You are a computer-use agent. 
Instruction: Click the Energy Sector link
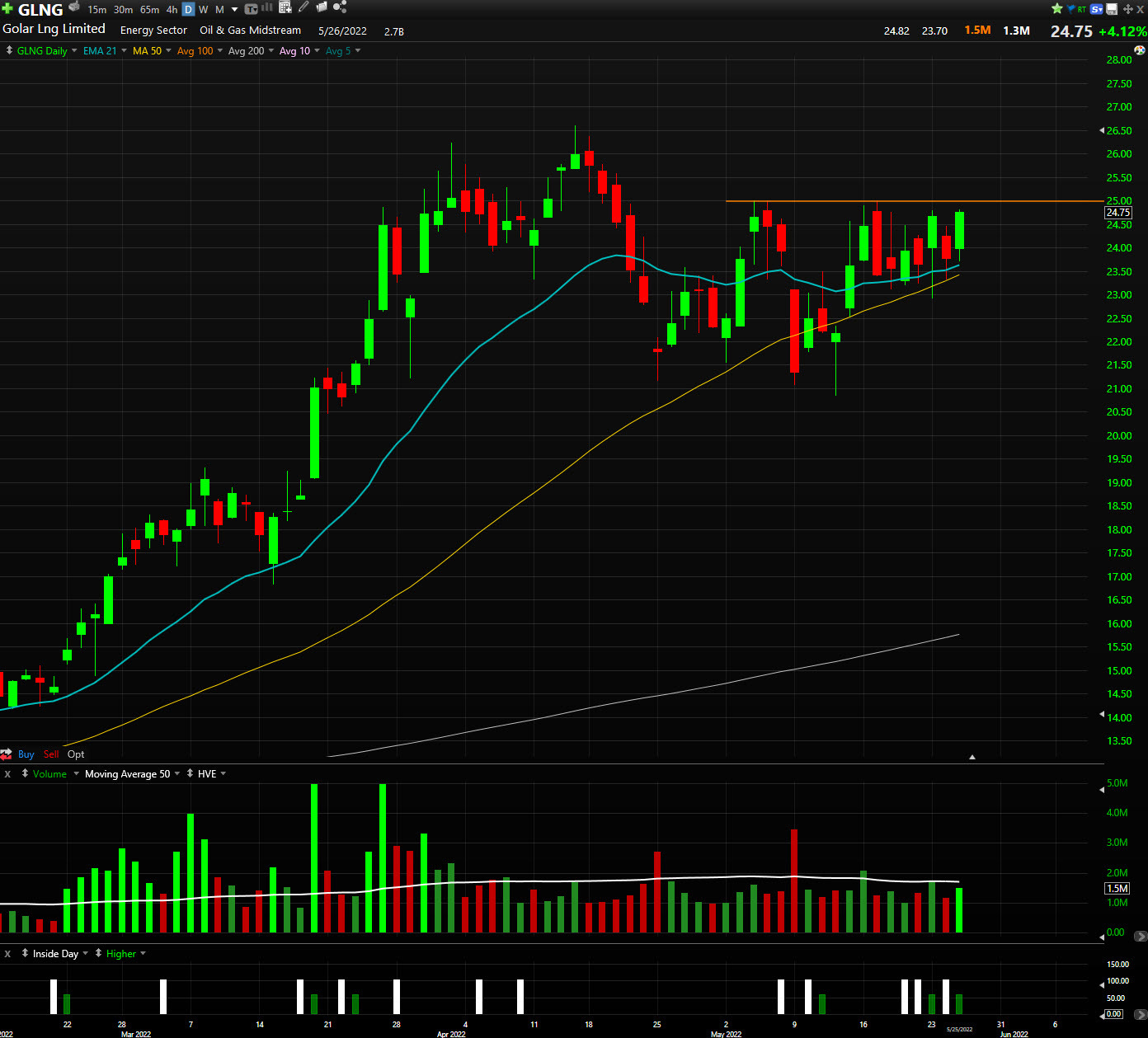(153, 31)
